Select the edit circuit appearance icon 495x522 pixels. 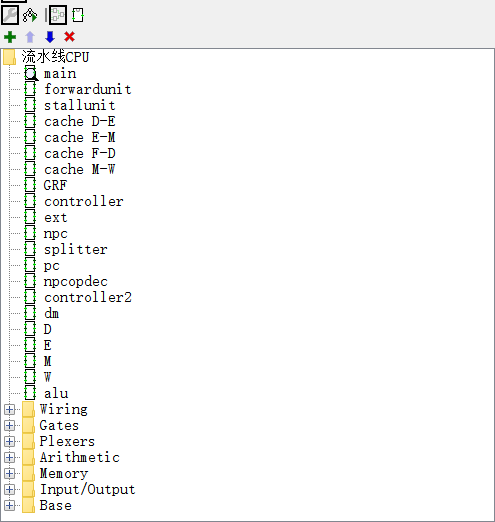78,15
